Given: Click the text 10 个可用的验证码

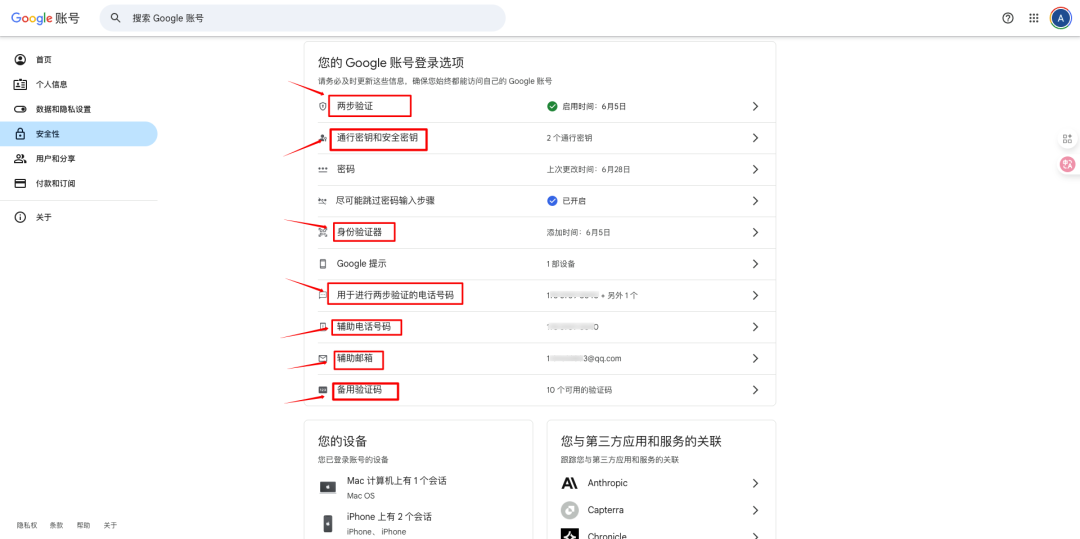Looking at the screenshot, I should [579, 390].
